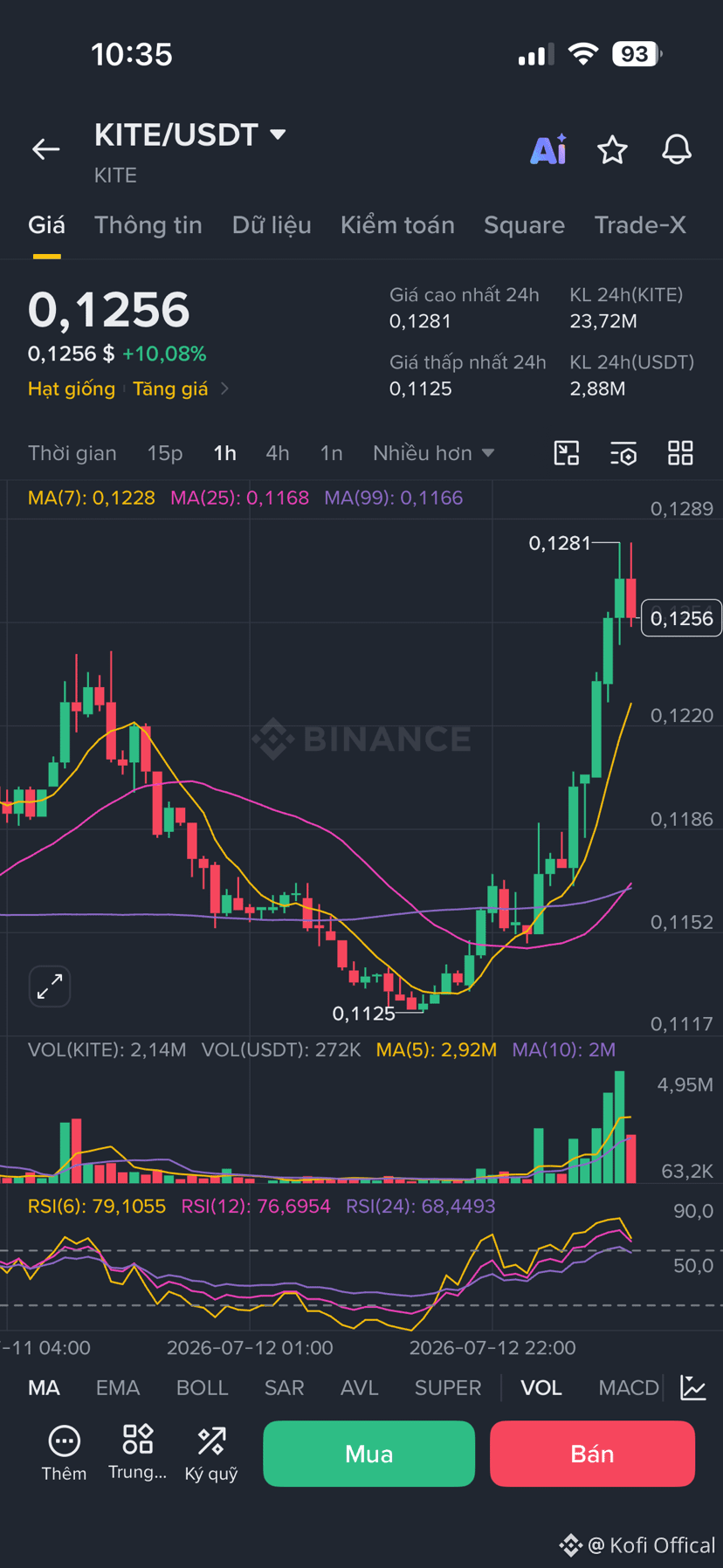Tap the current price label 0,1256 on chart

click(x=681, y=618)
